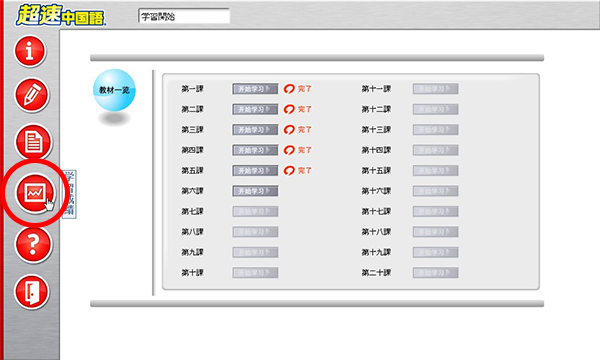This screenshot has height=360, width=600.
Task: Click the 学習成績 tooltip label
Action: [69, 194]
